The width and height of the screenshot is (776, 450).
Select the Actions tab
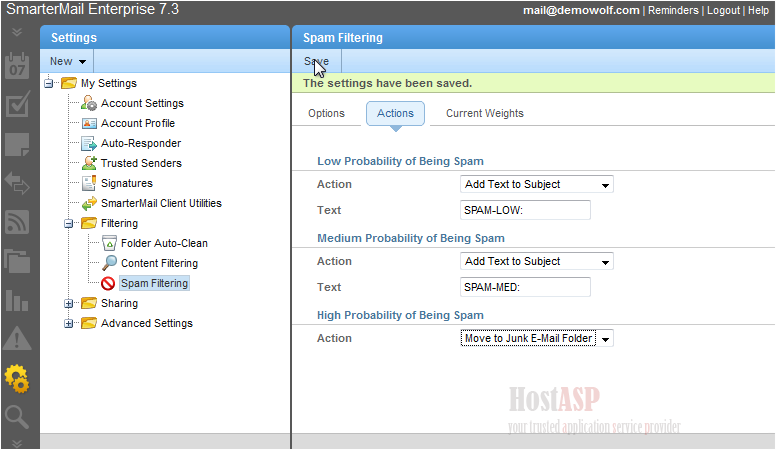click(x=395, y=113)
